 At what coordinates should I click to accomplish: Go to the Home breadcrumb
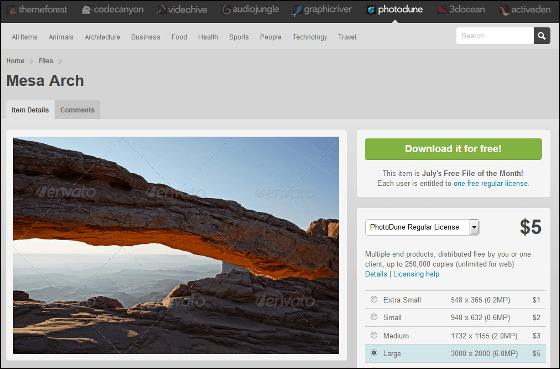(15, 61)
